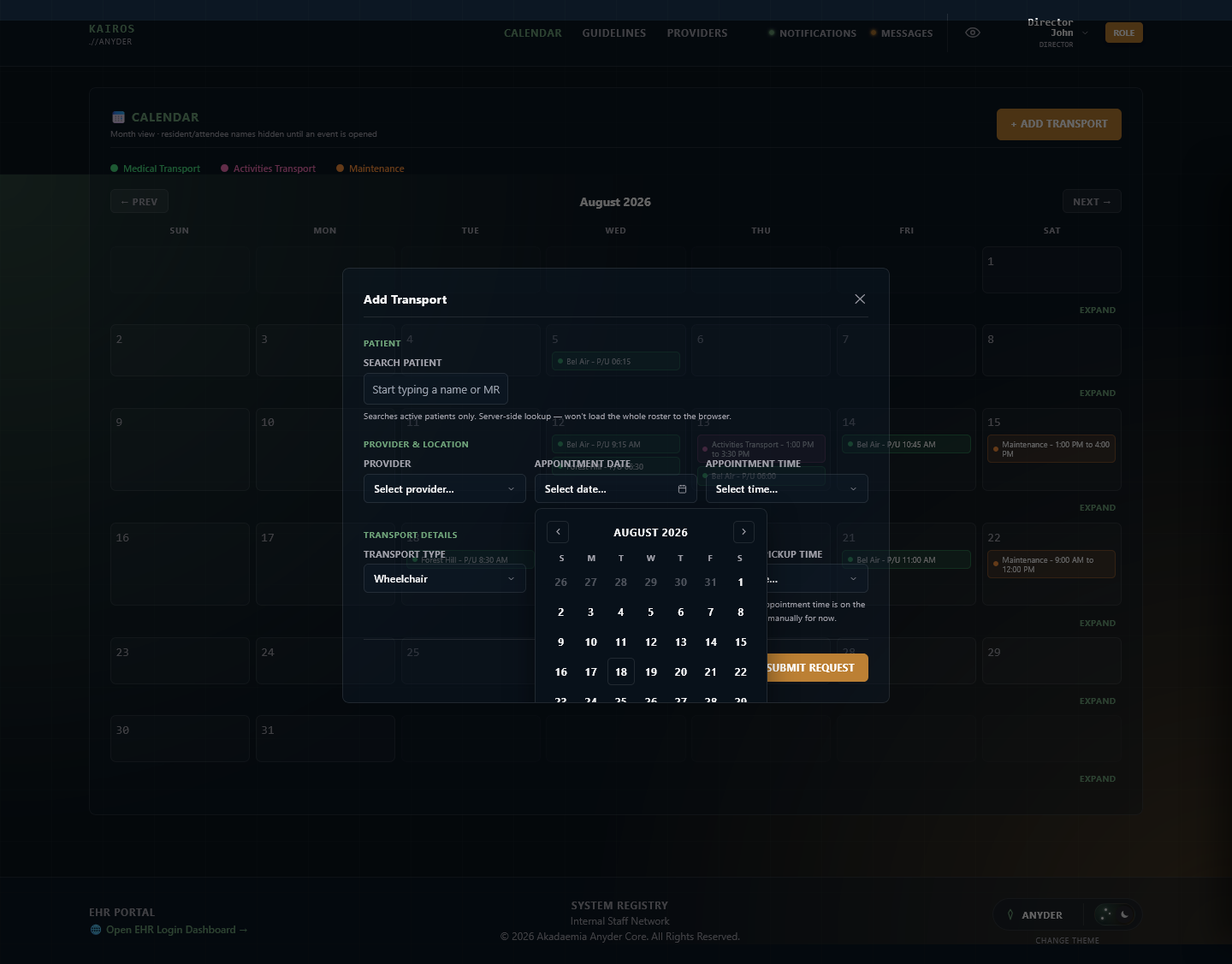The image size is (1232, 964).
Task: Expand the first calendar week row
Action: 1097,310
